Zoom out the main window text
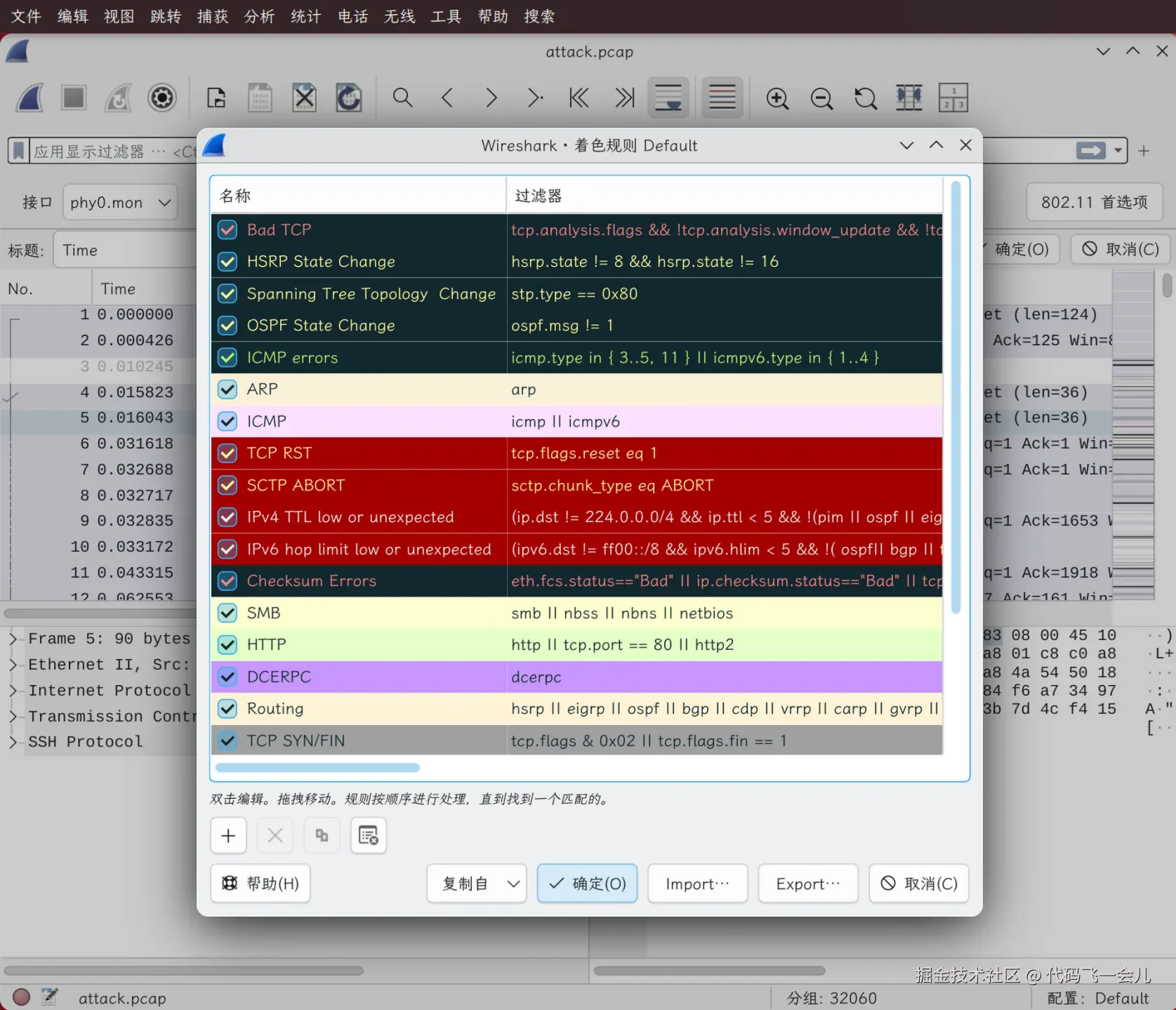This screenshot has height=1010, width=1176. point(821,98)
